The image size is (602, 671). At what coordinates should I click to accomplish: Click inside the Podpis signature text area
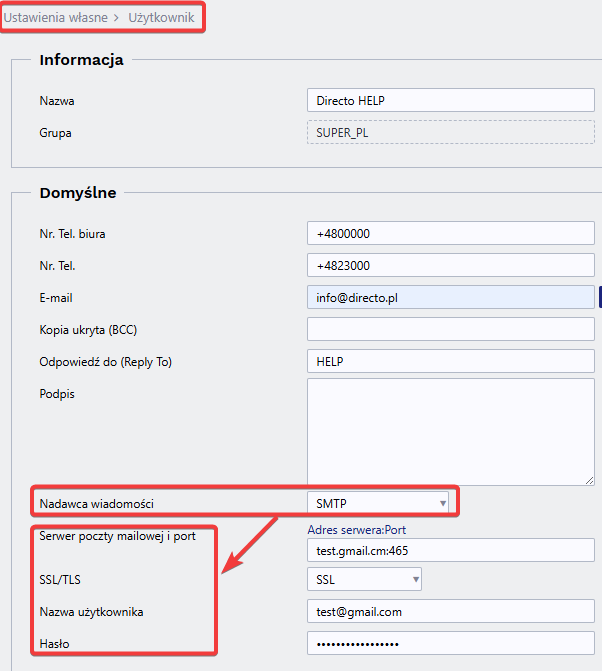point(450,432)
